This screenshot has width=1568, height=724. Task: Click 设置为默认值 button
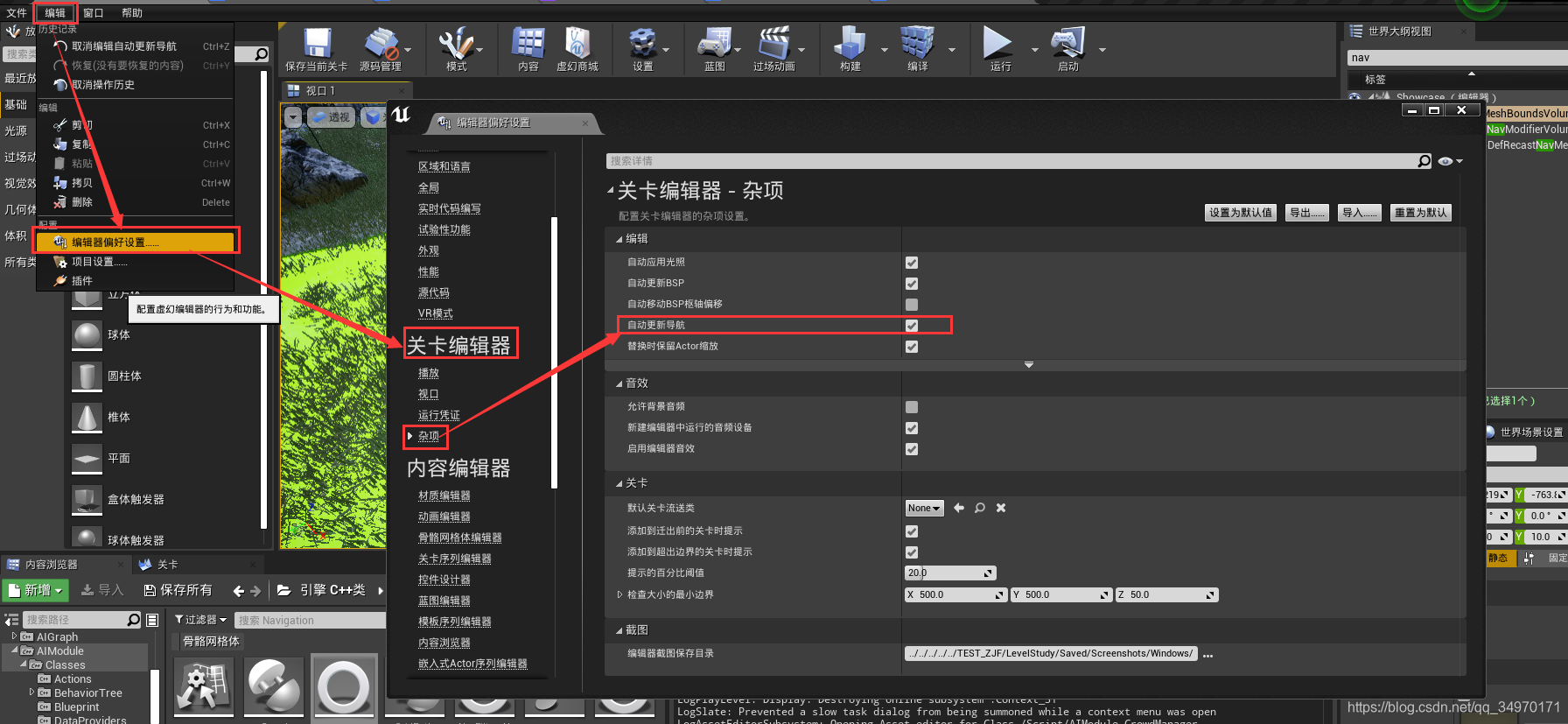1241,213
